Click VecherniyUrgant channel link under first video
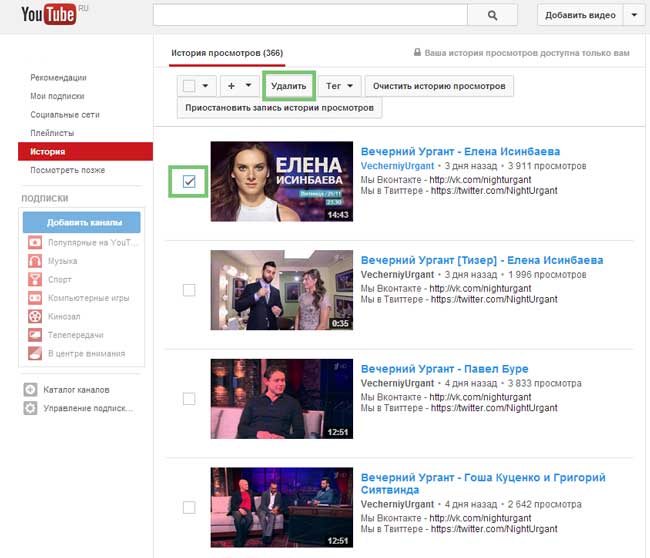The image size is (650, 558). click(x=397, y=166)
